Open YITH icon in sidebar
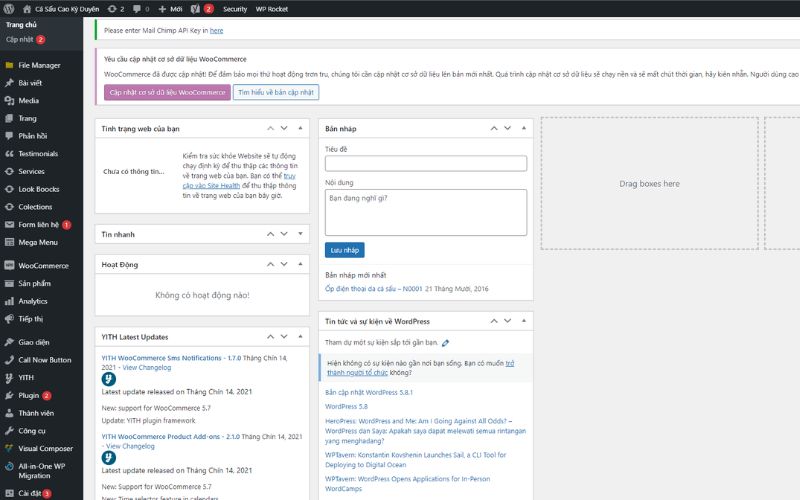The width and height of the screenshot is (800, 500). (9, 378)
